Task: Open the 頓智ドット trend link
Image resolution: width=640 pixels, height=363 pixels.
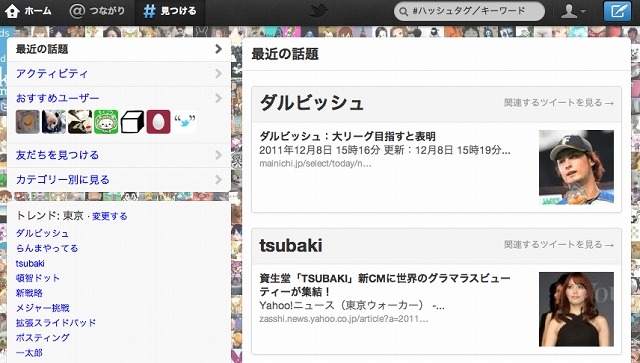Action: (x=38, y=278)
